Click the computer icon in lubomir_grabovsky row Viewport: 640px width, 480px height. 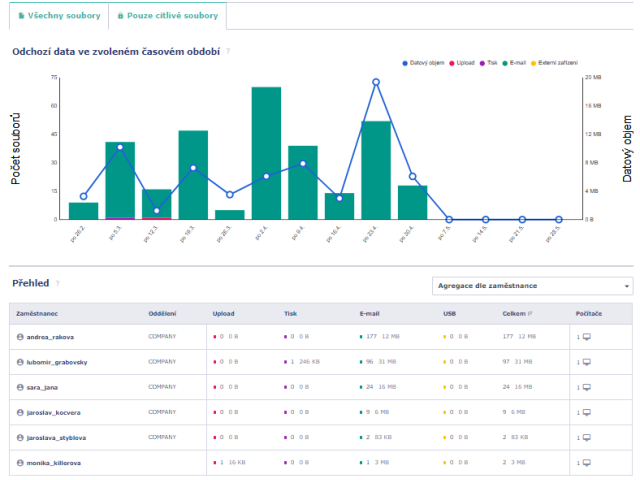(x=586, y=362)
